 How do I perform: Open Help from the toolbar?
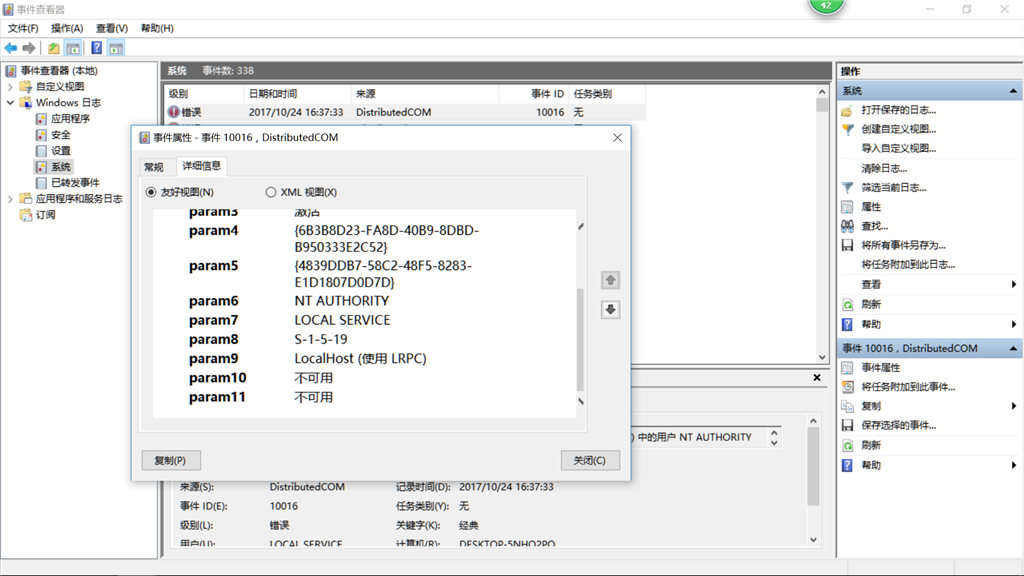95,46
